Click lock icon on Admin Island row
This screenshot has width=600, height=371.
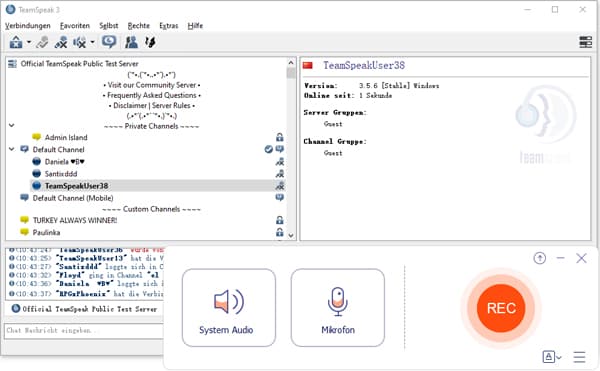click(280, 137)
